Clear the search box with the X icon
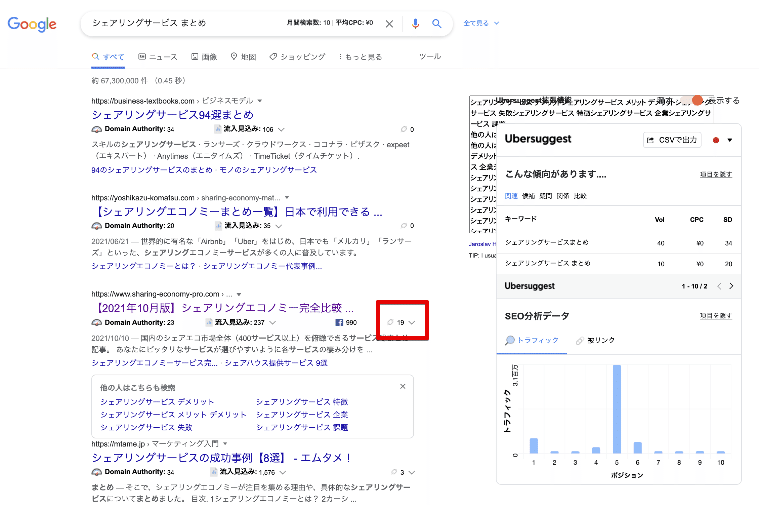 pos(389,24)
